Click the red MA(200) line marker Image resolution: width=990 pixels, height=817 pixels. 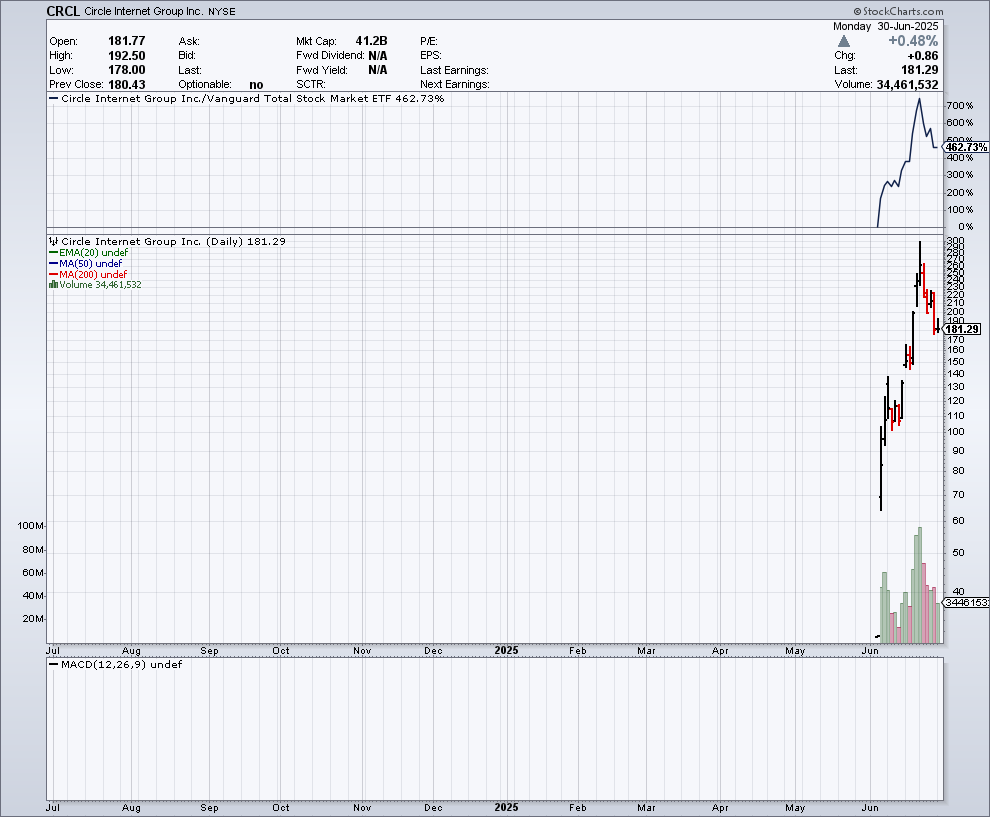pyautogui.click(x=54, y=274)
